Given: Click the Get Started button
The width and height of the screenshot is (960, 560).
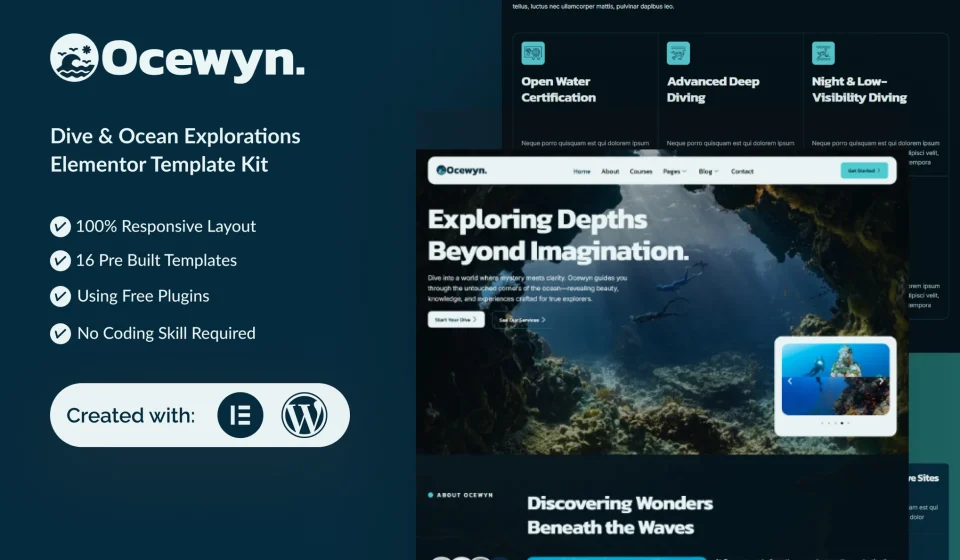Looking at the screenshot, I should coord(864,171).
